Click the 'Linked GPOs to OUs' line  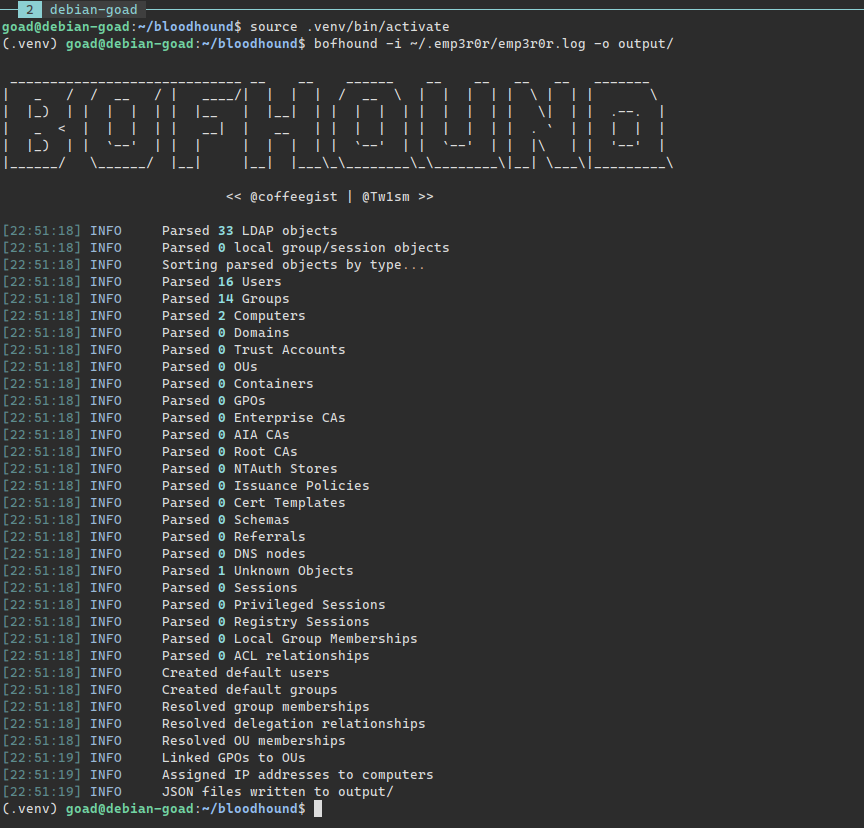coord(233,758)
